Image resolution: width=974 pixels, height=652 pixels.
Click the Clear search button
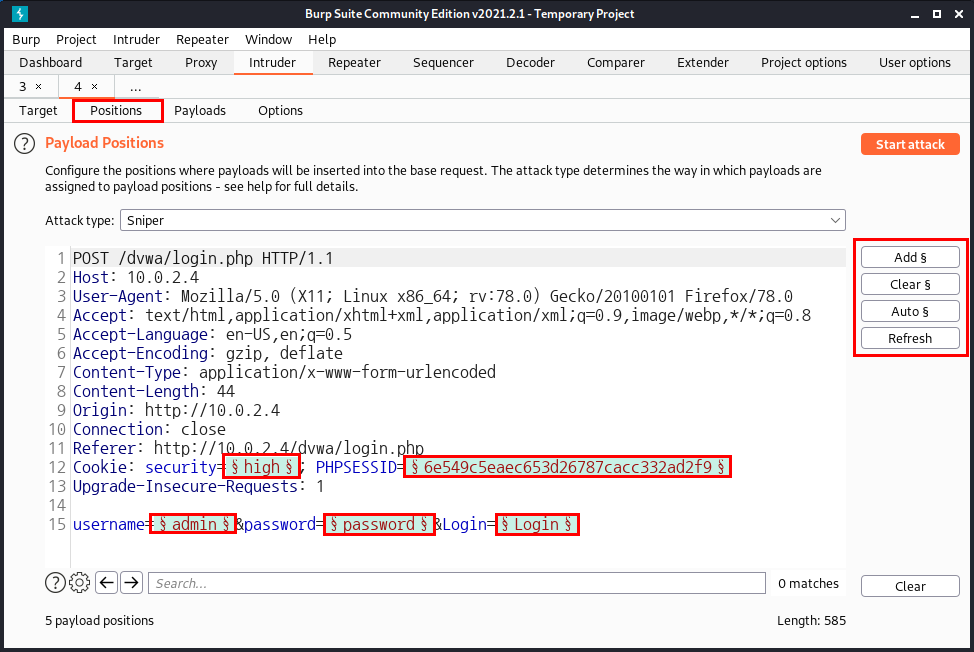[910, 586]
